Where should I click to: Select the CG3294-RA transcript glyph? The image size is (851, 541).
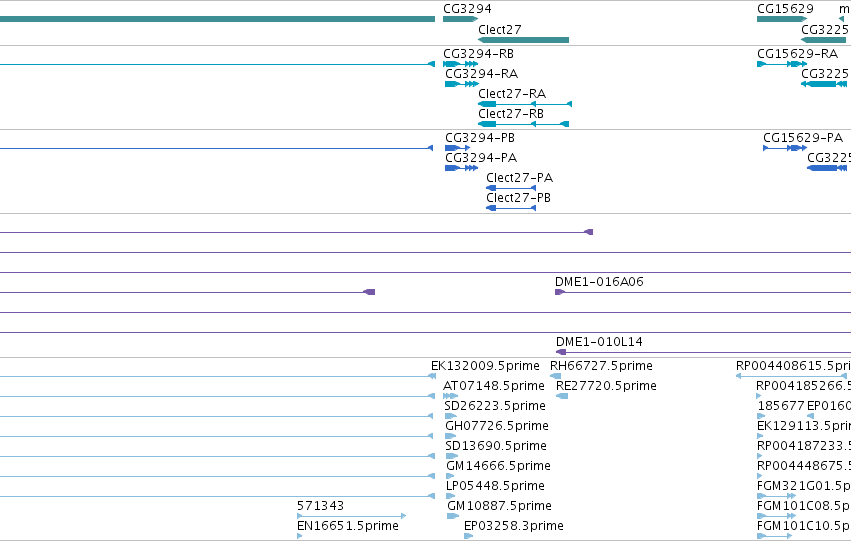click(462, 84)
